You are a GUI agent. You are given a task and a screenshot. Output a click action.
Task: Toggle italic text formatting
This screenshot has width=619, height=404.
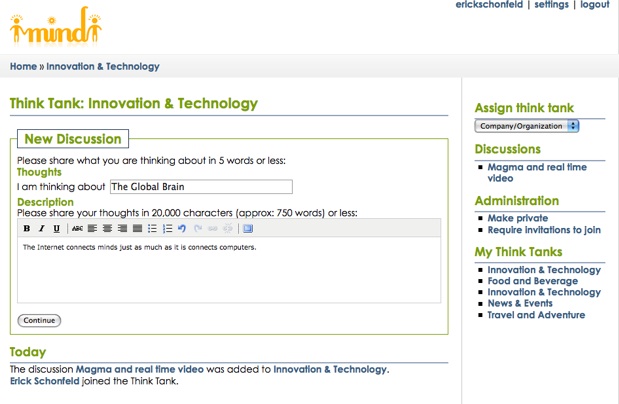pyautogui.click(x=42, y=229)
